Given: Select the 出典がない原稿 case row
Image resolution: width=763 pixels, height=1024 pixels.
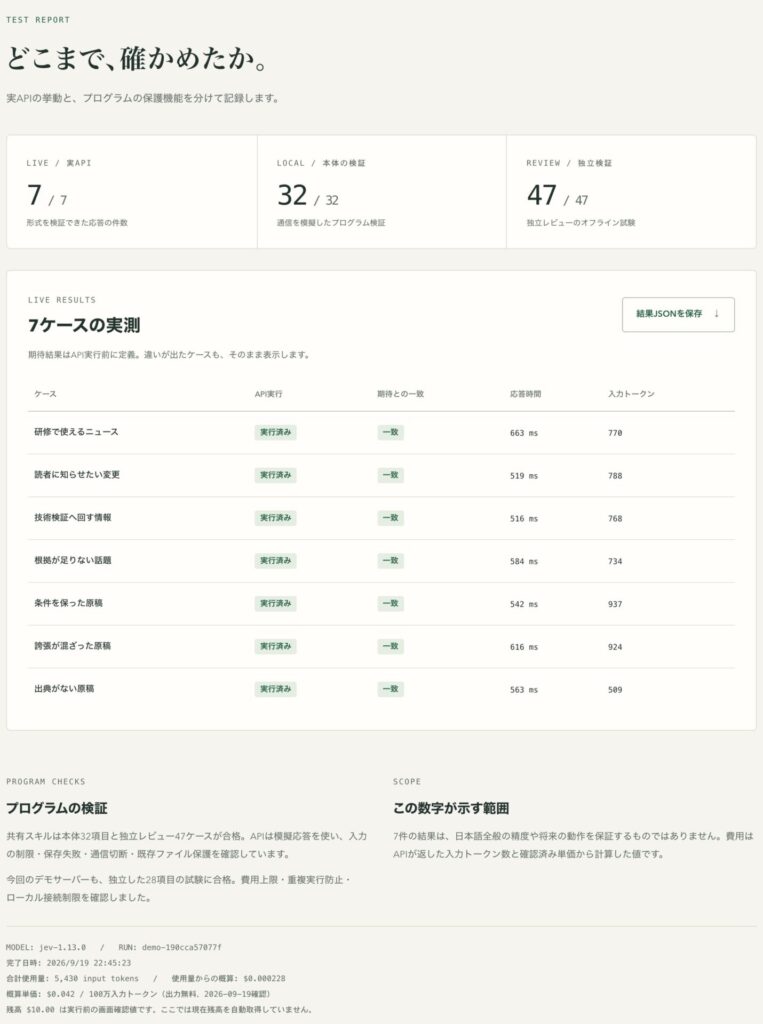Looking at the screenshot, I should (381, 689).
